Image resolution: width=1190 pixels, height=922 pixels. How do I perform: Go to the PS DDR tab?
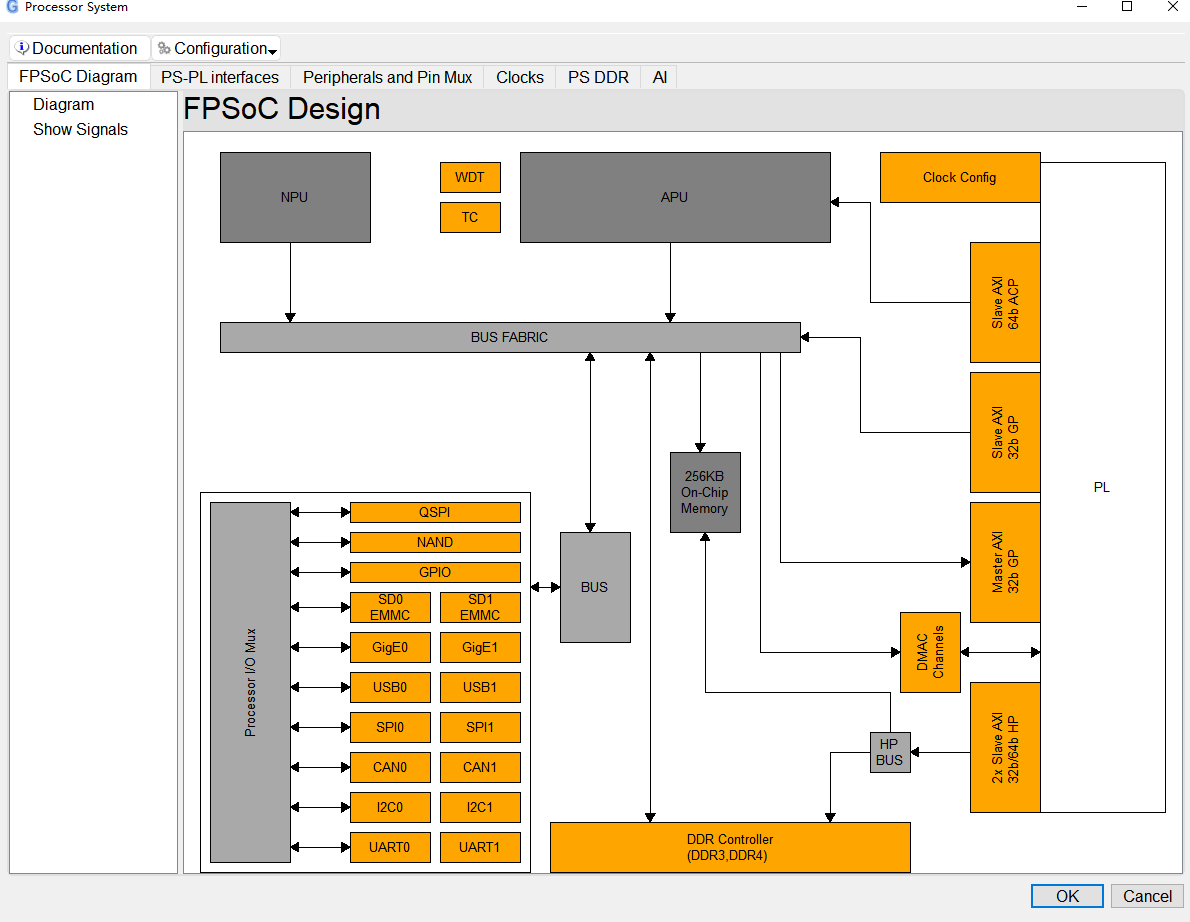(x=598, y=77)
